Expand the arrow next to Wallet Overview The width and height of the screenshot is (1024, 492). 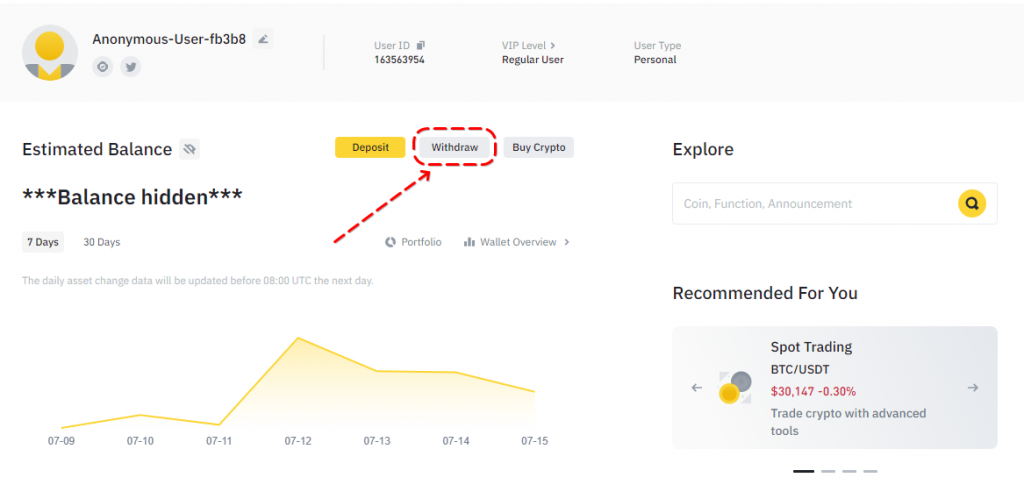(x=567, y=242)
